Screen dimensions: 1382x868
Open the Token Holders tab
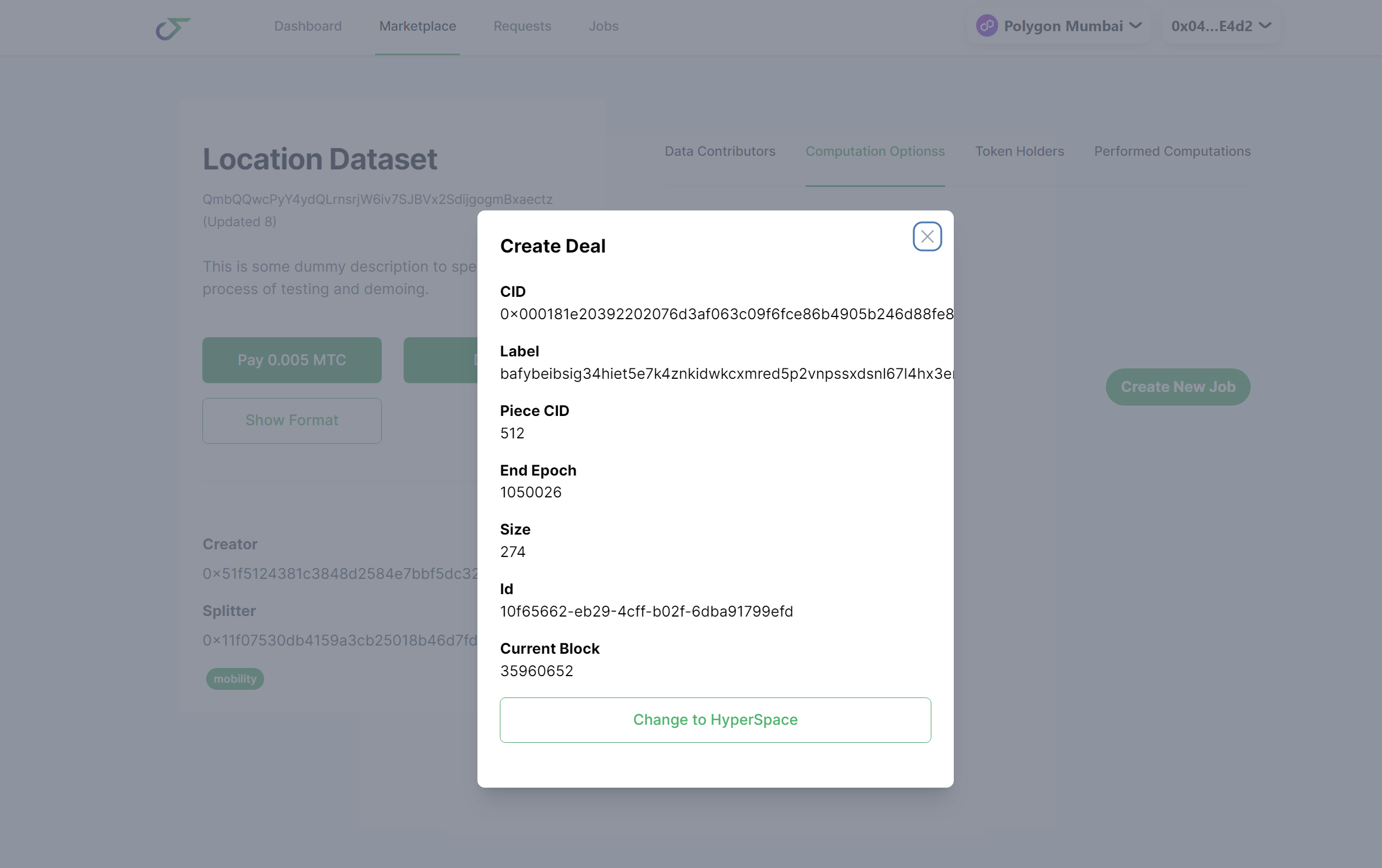[1019, 151]
